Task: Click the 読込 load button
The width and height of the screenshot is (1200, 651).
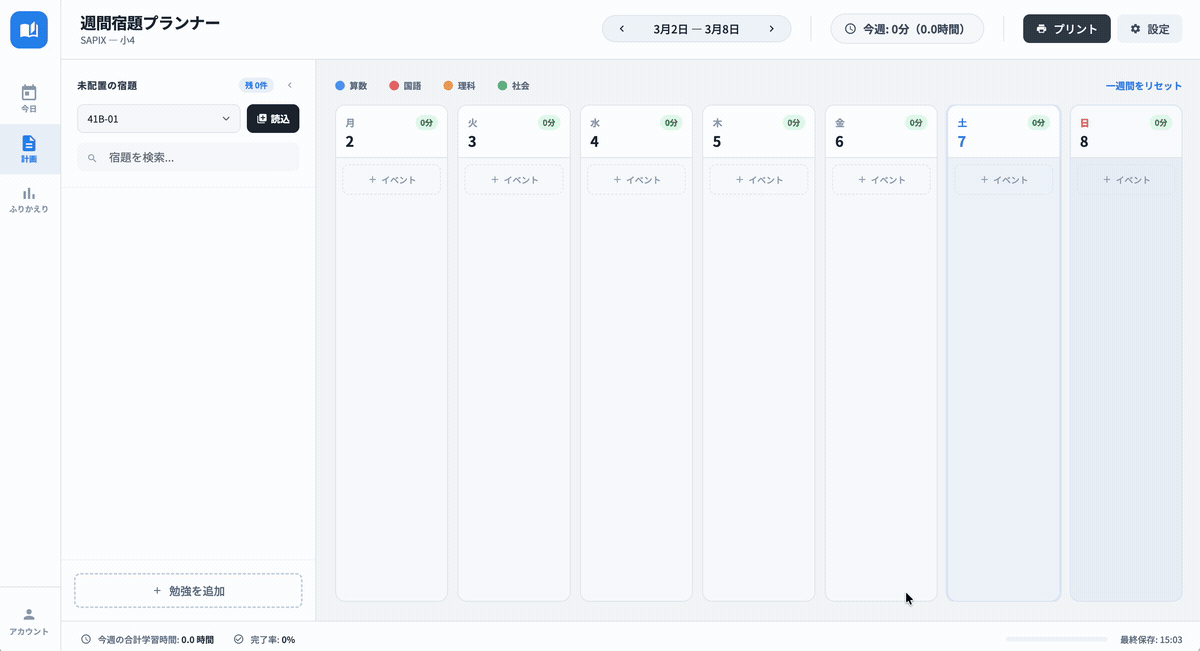Action: [273, 119]
